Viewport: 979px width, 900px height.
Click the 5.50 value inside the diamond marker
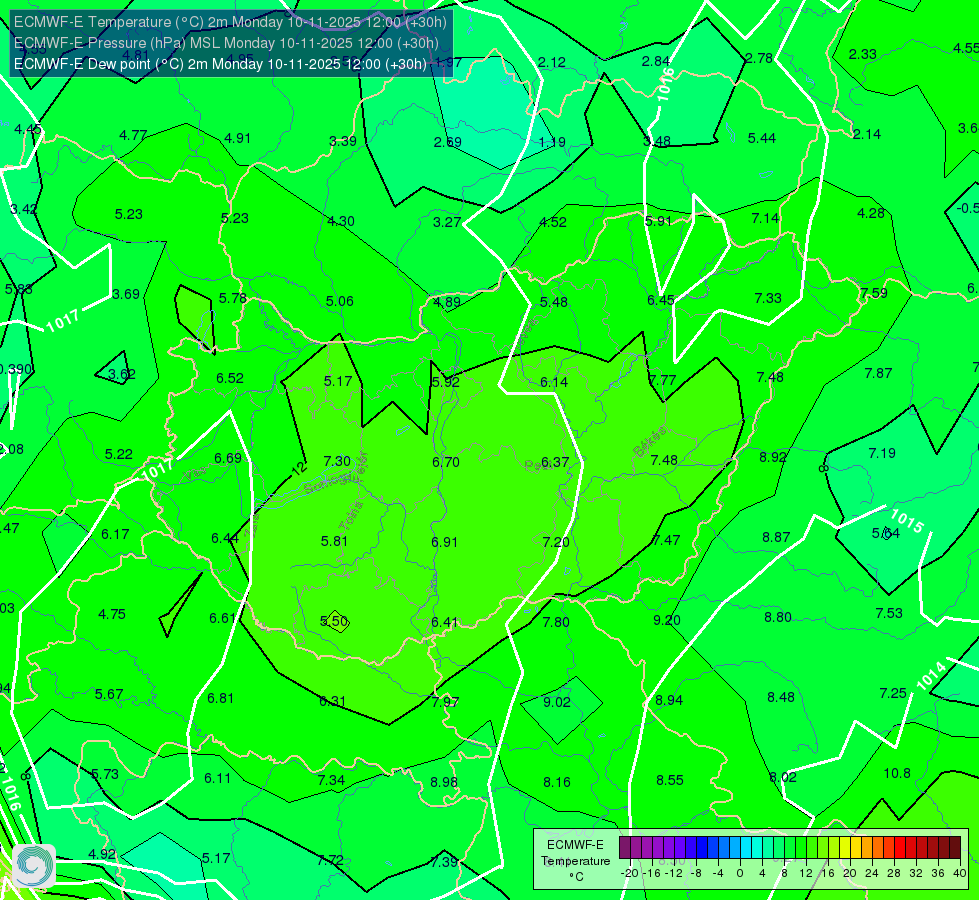334,621
